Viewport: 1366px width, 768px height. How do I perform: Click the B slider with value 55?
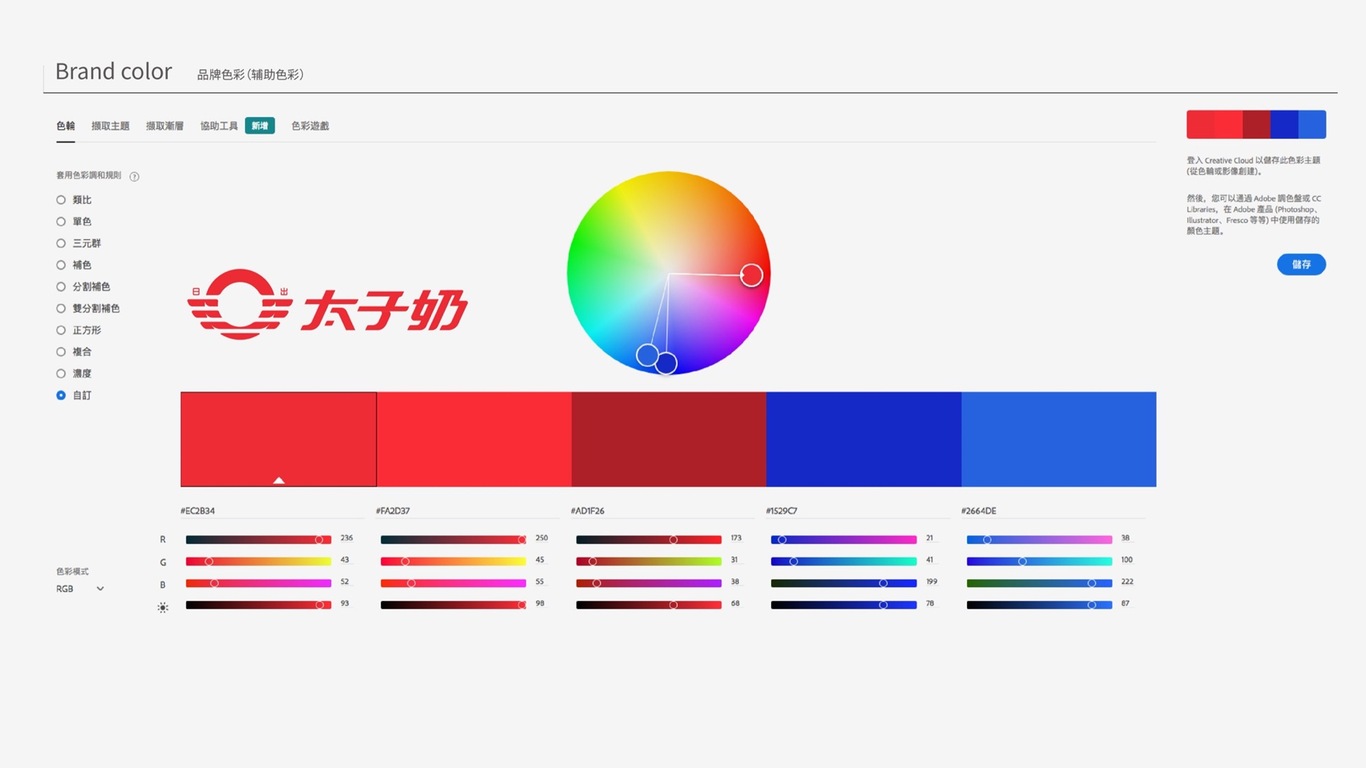pyautogui.click(x=453, y=583)
